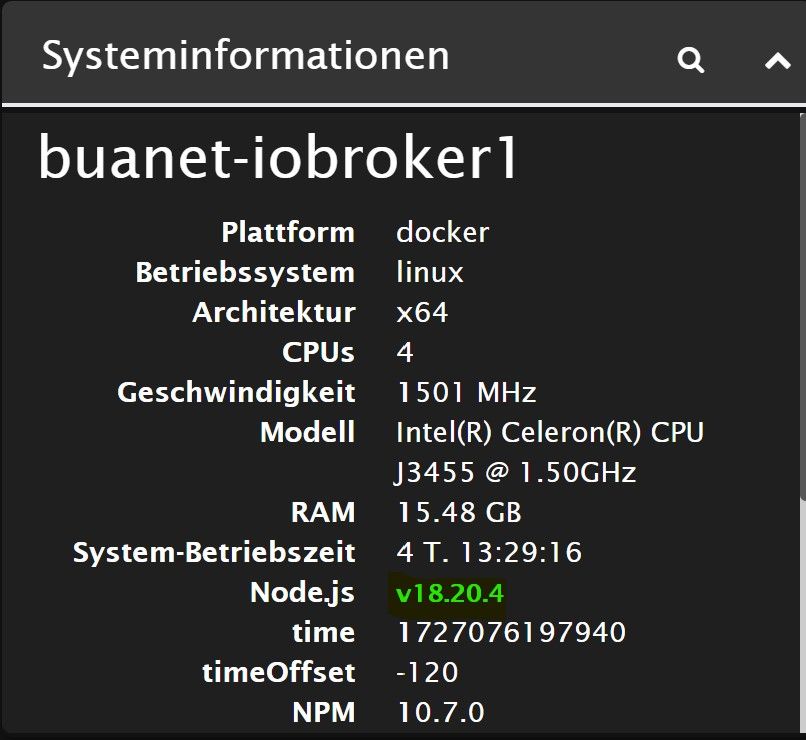Click the timeOffset value -120

[427, 673]
